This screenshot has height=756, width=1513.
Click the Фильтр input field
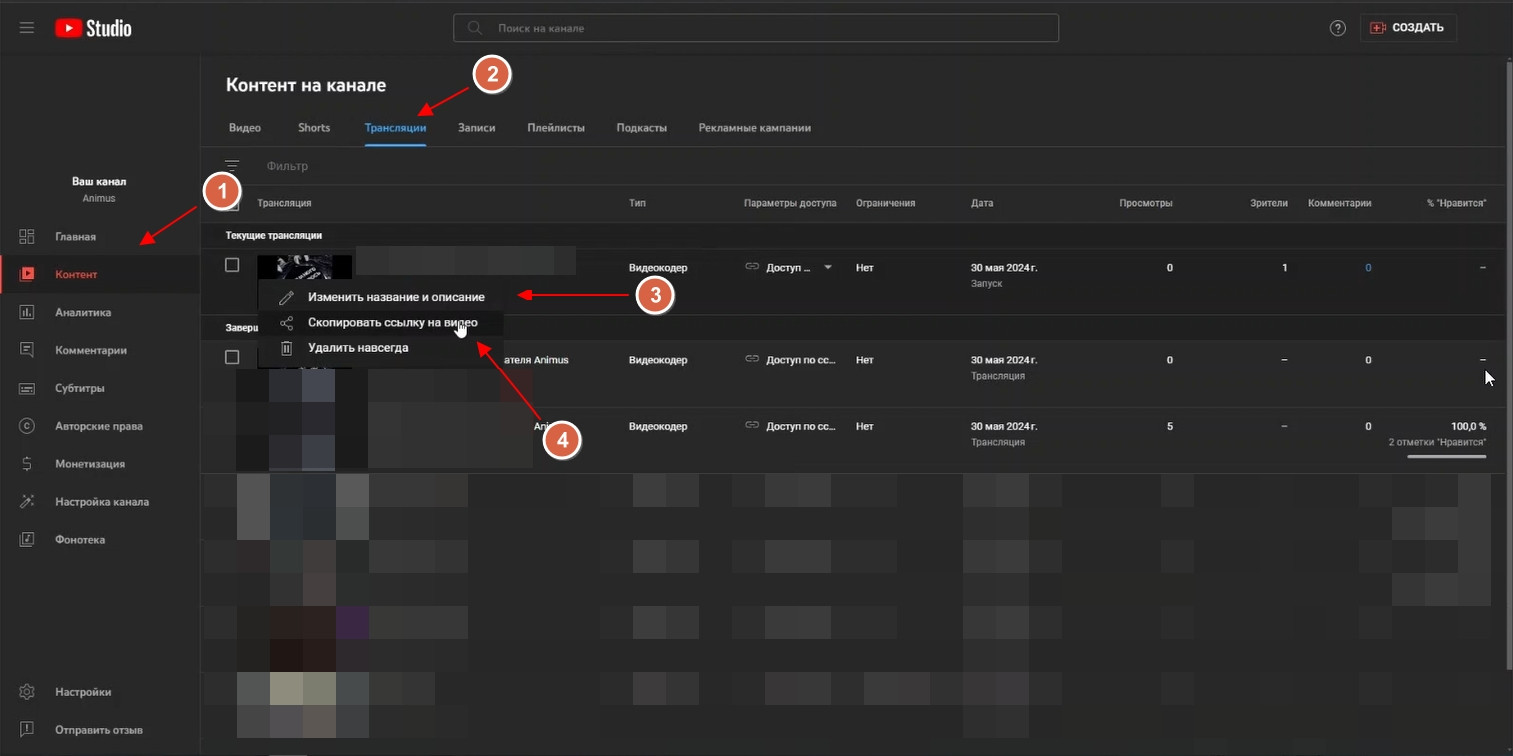point(288,166)
